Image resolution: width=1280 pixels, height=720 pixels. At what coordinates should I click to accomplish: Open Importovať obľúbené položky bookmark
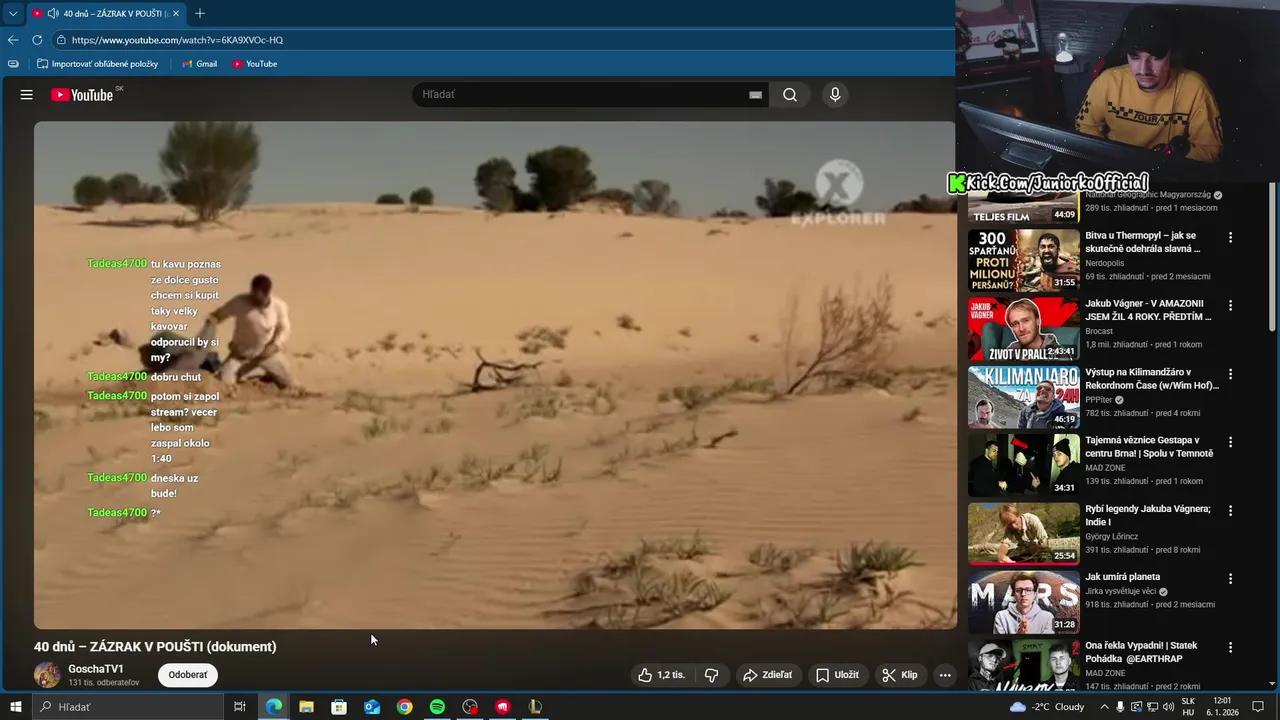(98, 64)
